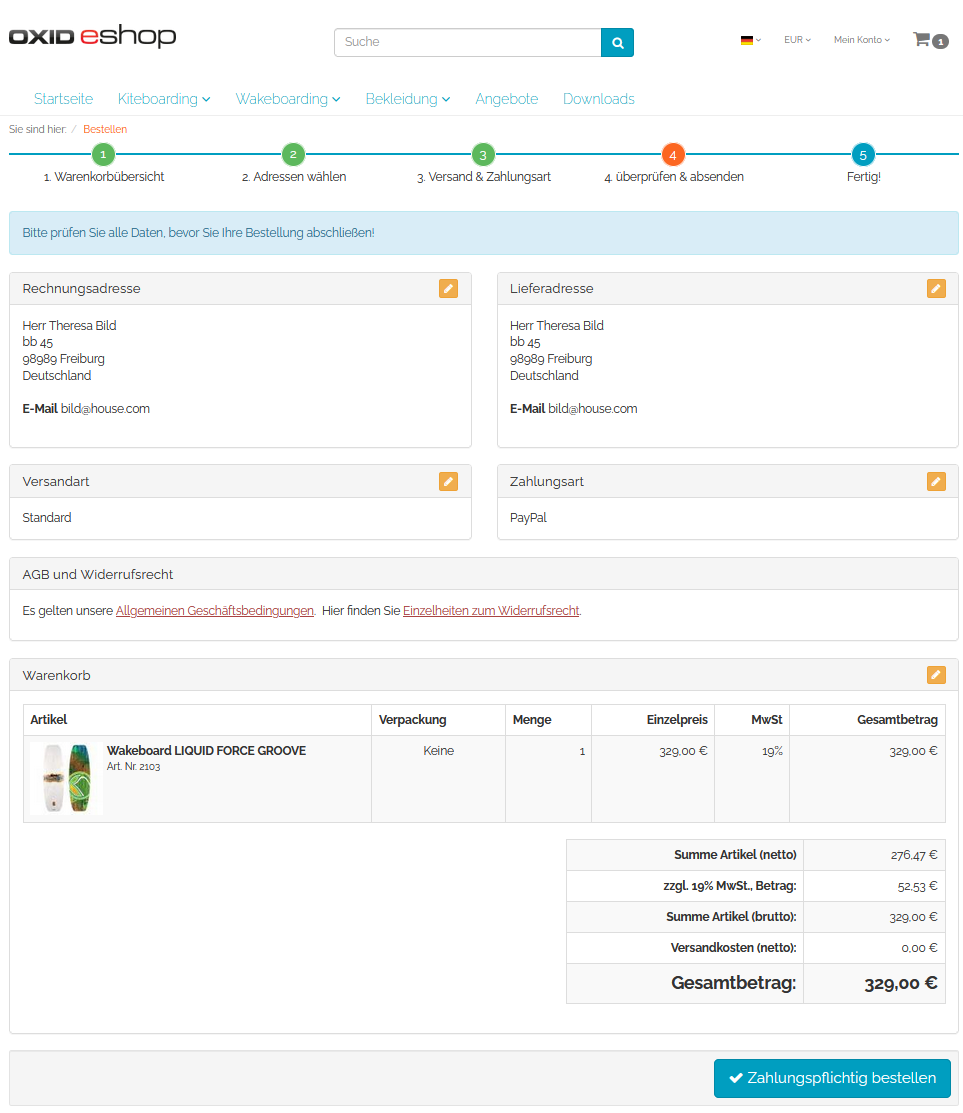Open the shopping cart icon

point(929,41)
